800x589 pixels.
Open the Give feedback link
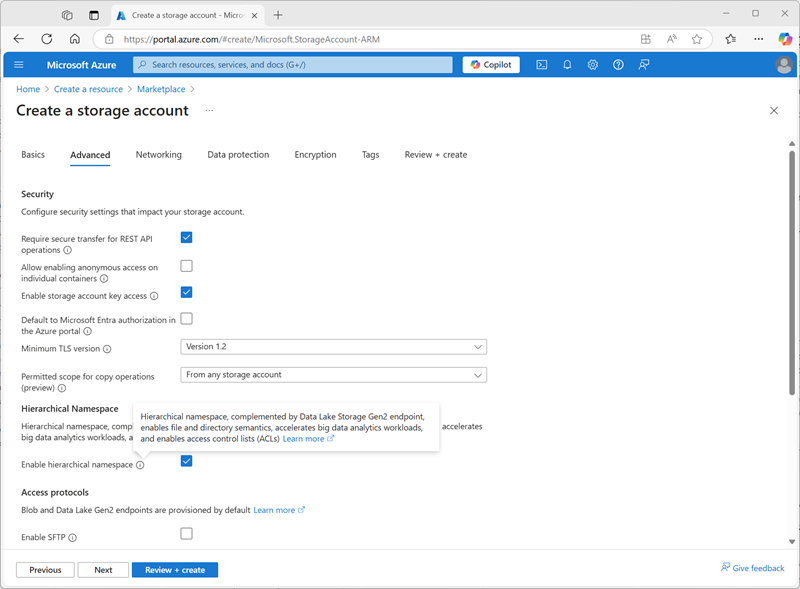point(753,568)
